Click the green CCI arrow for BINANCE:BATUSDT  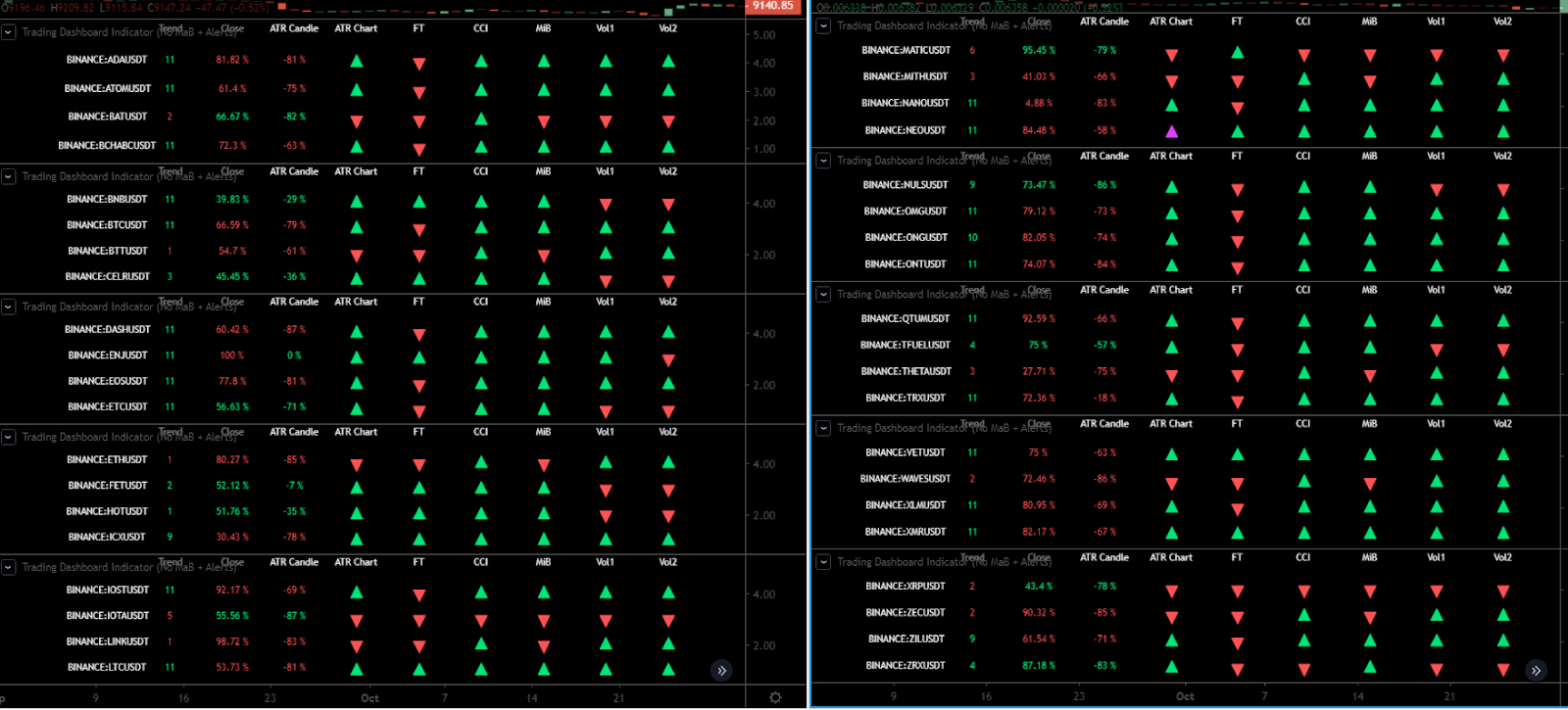[481, 118]
